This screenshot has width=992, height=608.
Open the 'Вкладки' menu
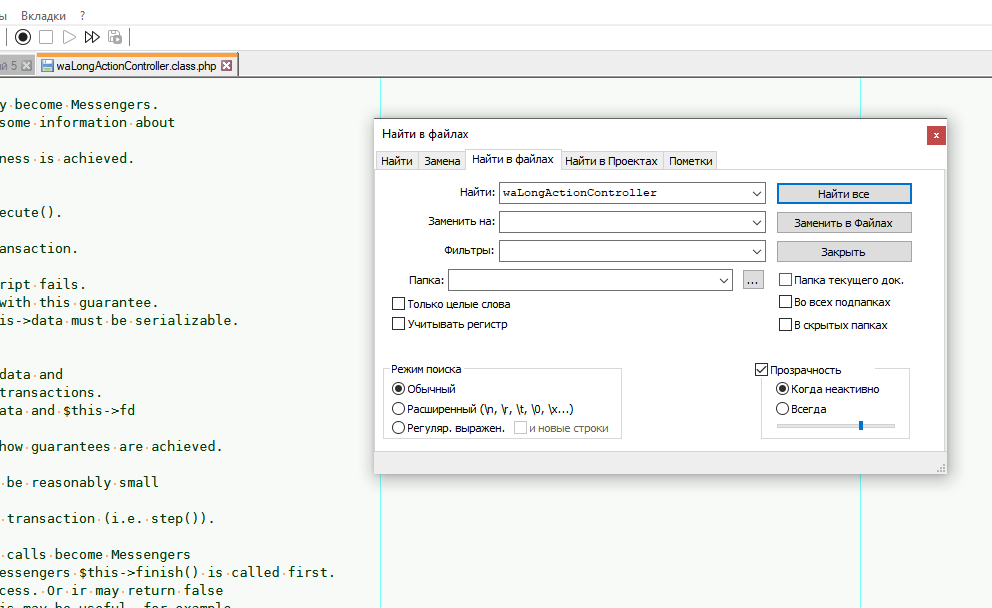(43, 16)
